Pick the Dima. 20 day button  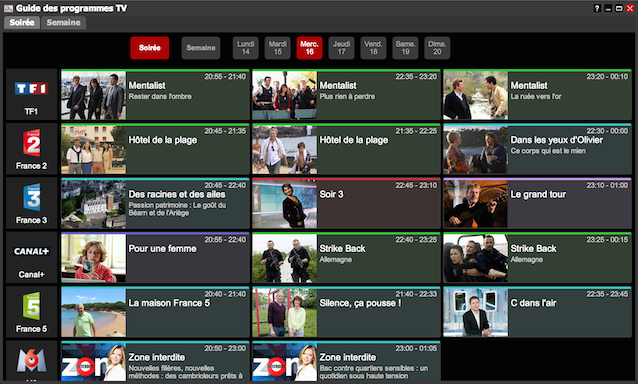click(x=437, y=48)
